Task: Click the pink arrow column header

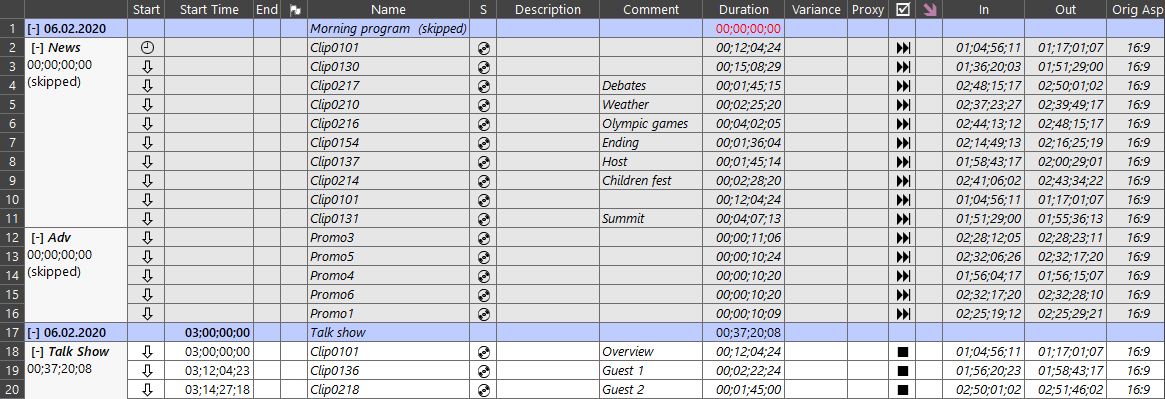Action: (x=929, y=10)
